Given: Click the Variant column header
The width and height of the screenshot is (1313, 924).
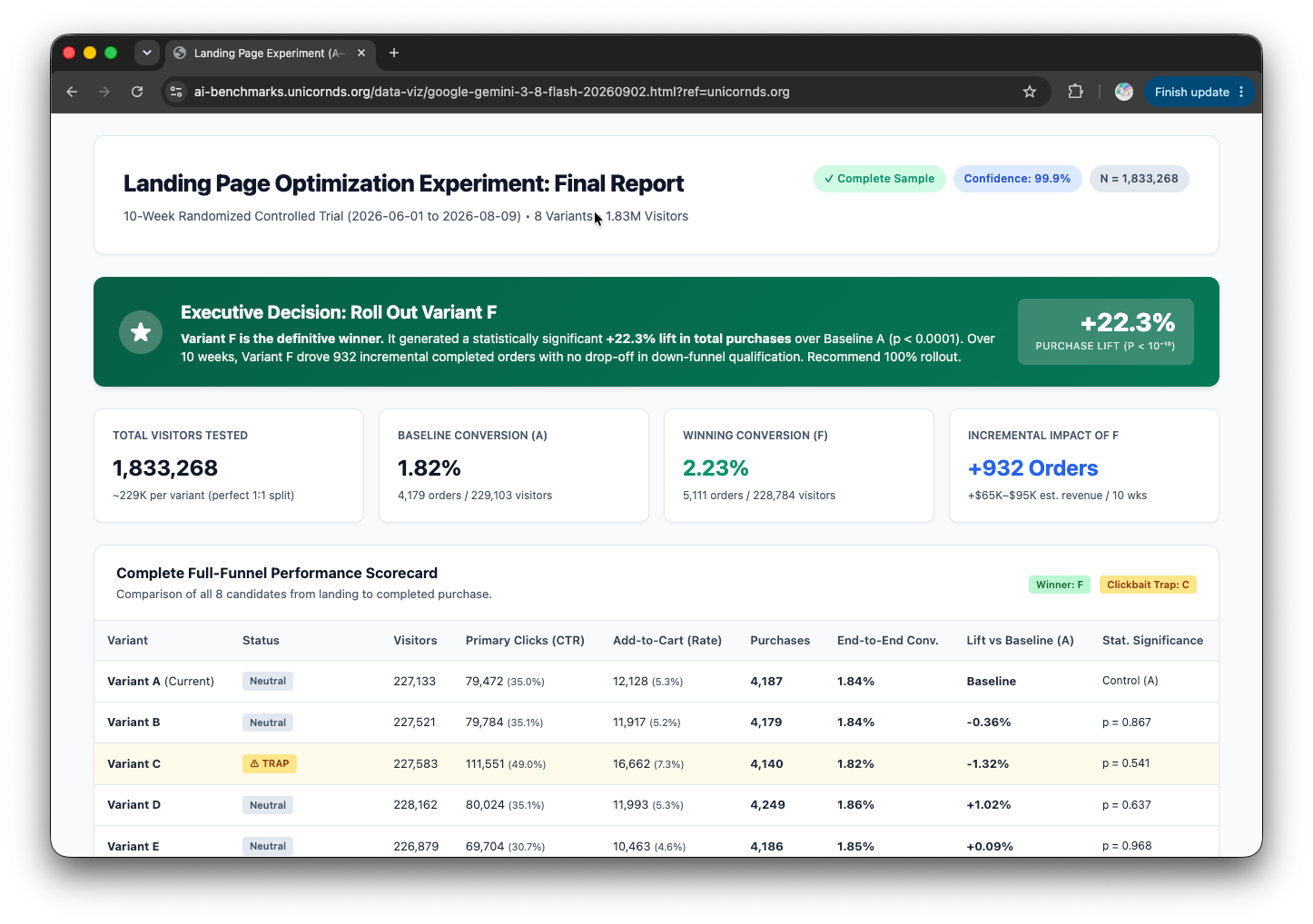Looking at the screenshot, I should pos(127,640).
